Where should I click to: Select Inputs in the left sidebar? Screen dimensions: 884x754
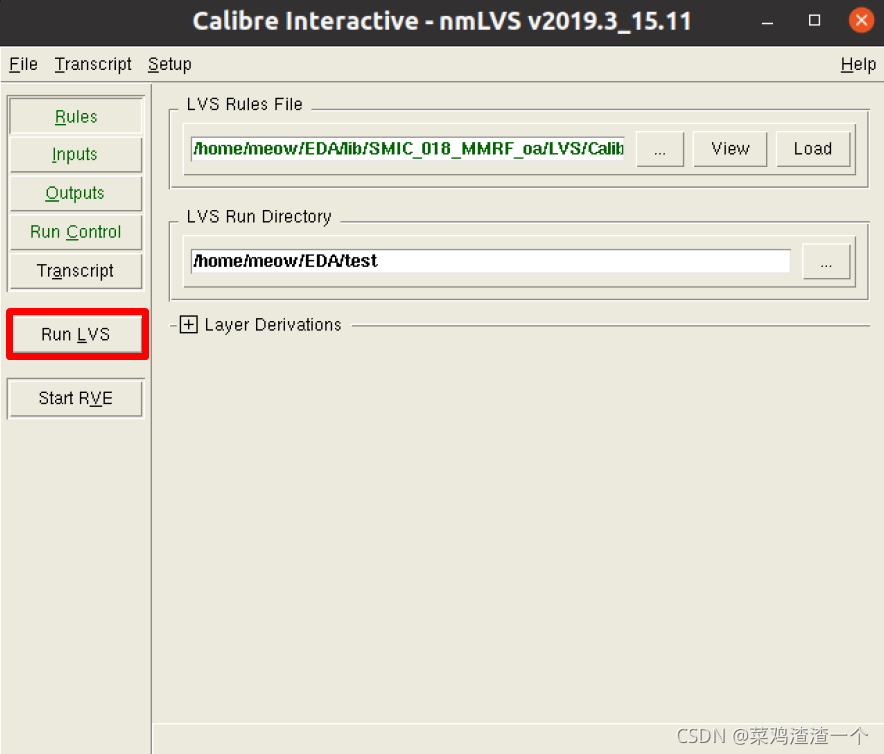[75, 155]
